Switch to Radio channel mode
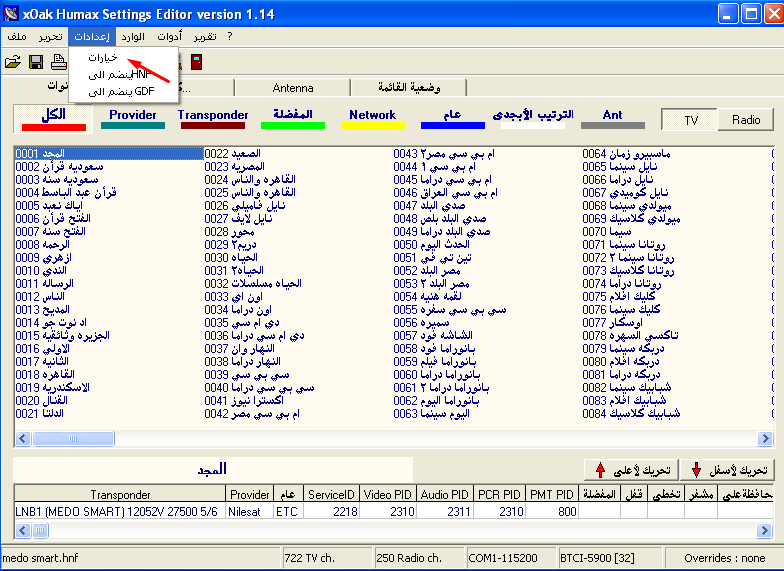Viewport: 784px width, 571px height. (x=746, y=120)
